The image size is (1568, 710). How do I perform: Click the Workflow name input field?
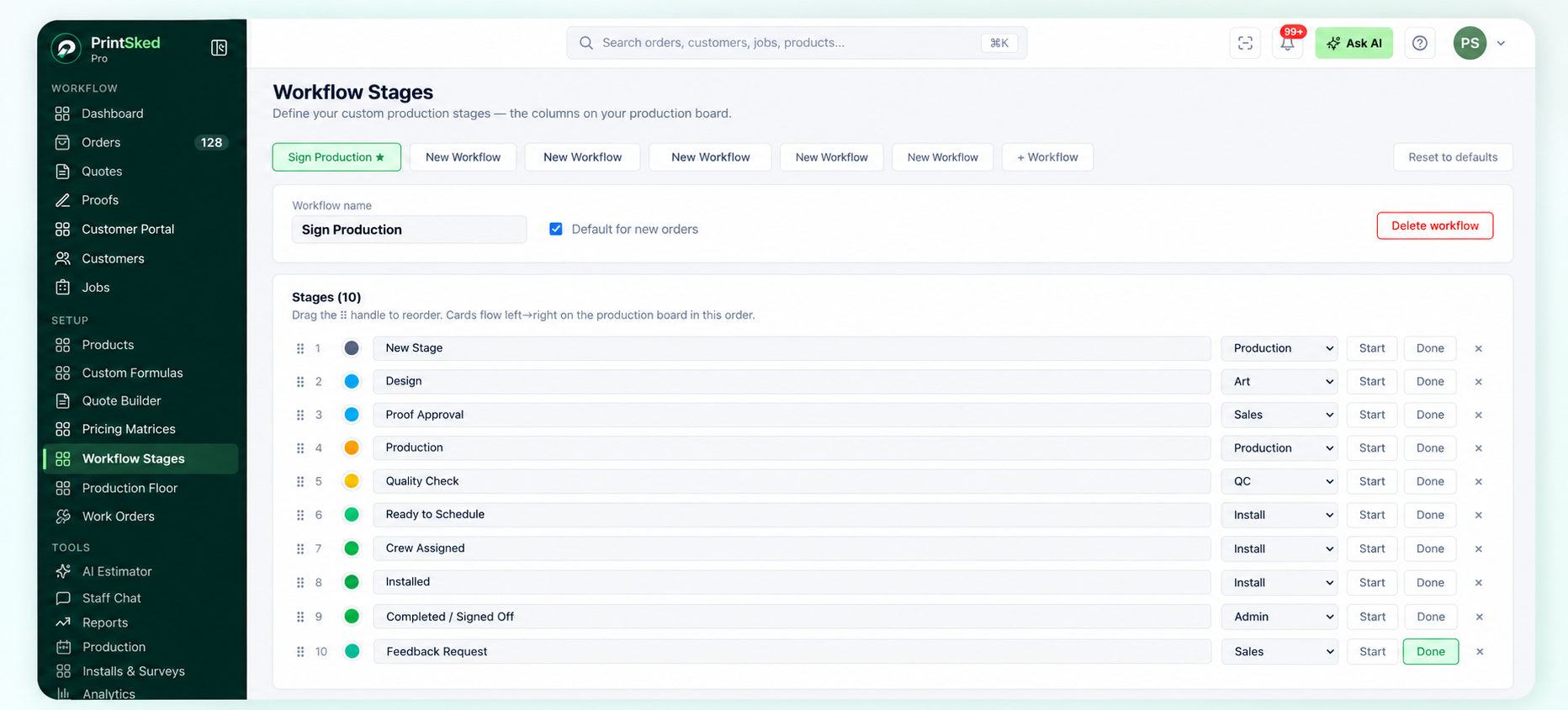[x=409, y=230]
